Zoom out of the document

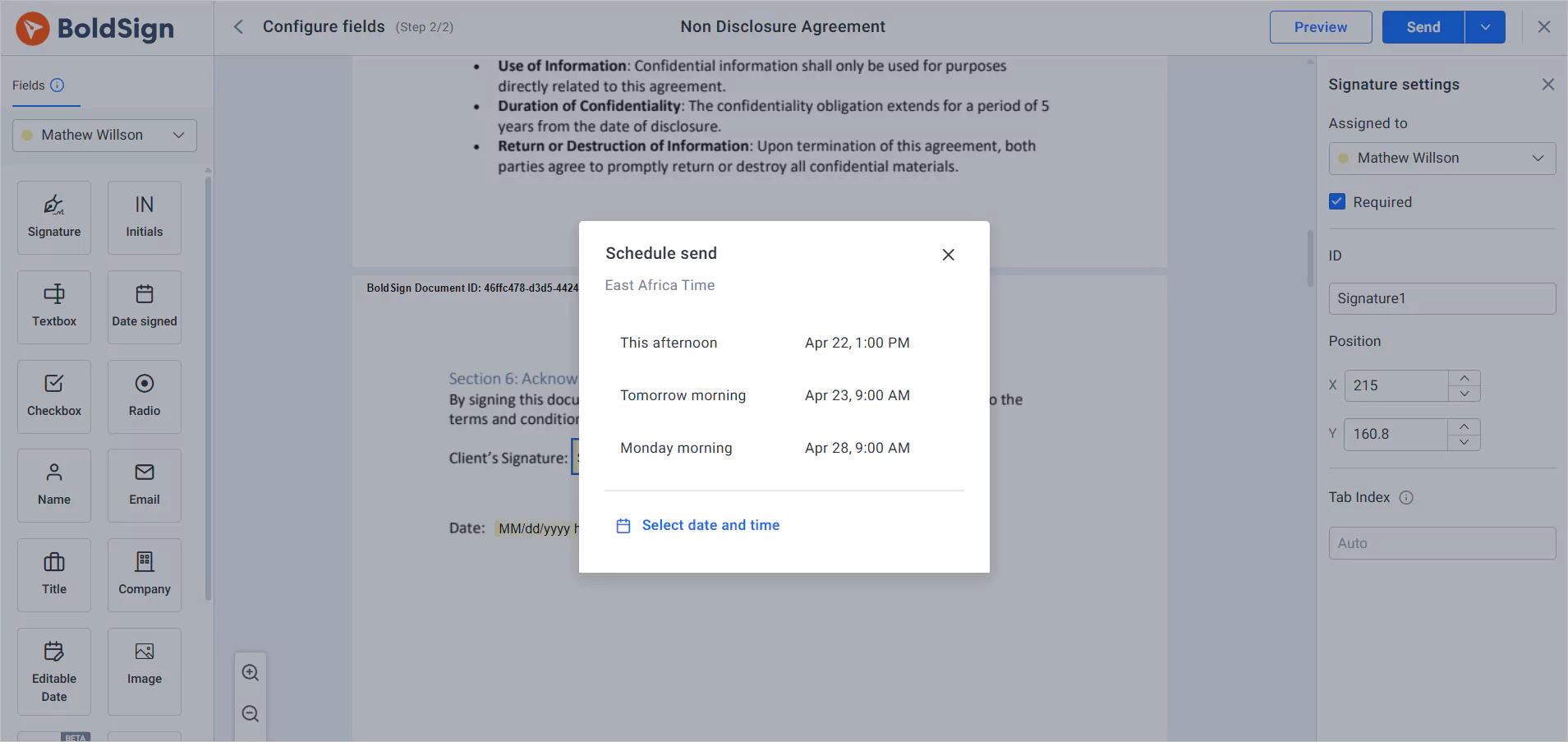pyautogui.click(x=251, y=713)
